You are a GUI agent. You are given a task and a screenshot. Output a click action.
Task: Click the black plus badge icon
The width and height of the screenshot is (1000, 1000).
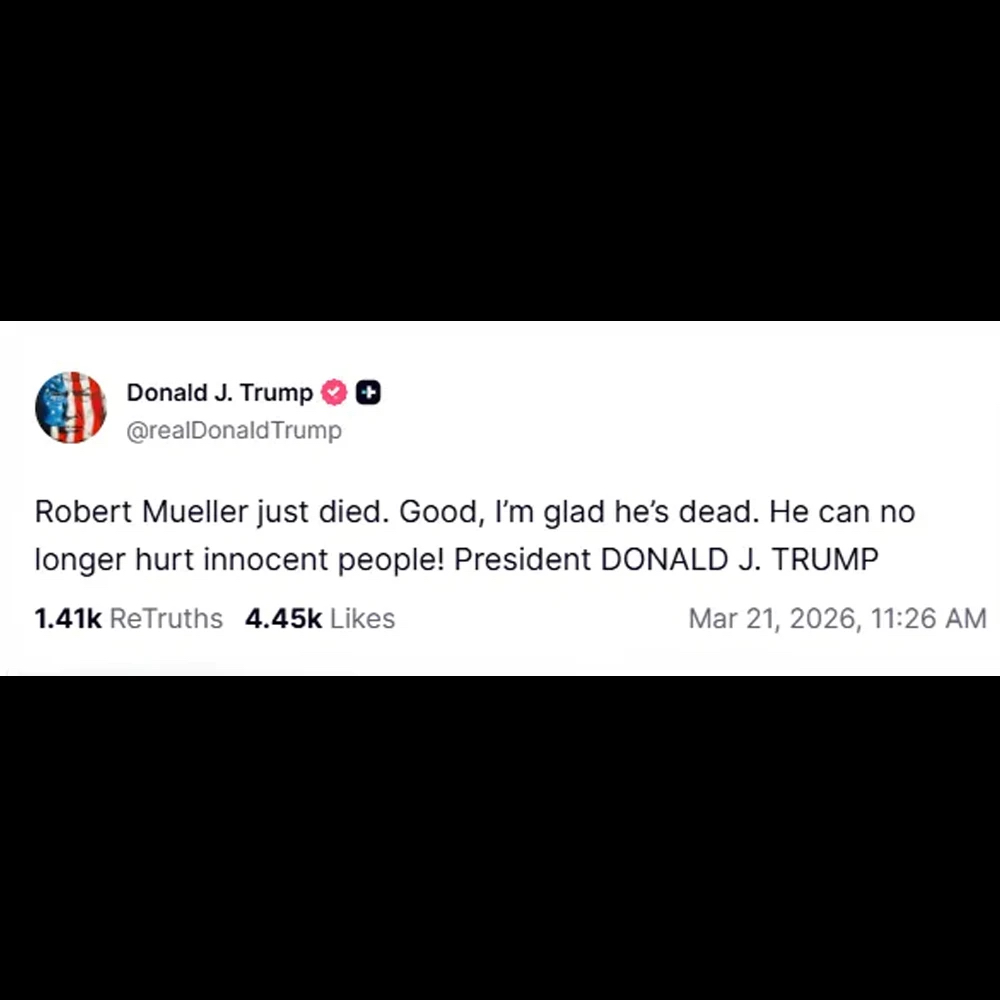click(368, 393)
